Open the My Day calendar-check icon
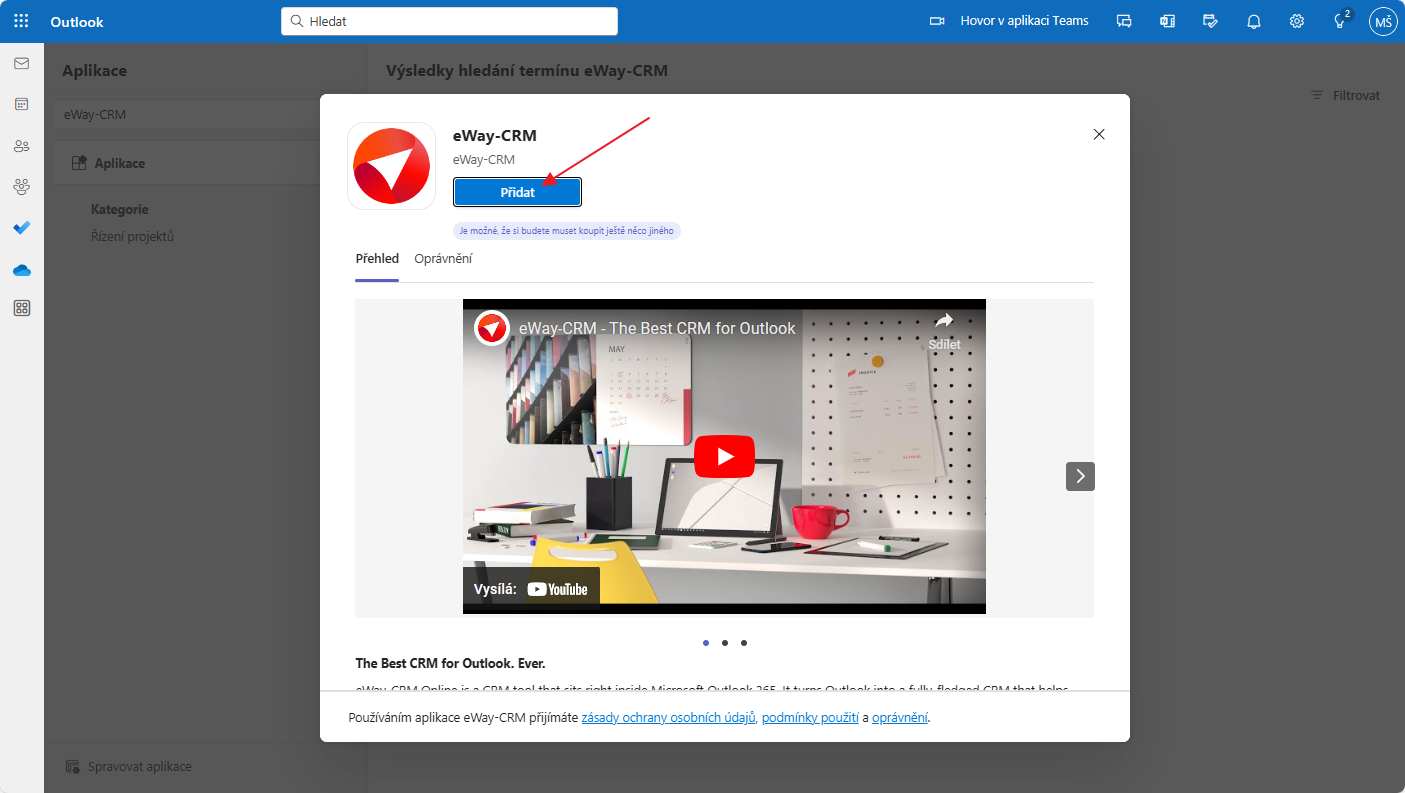 [x=1210, y=21]
